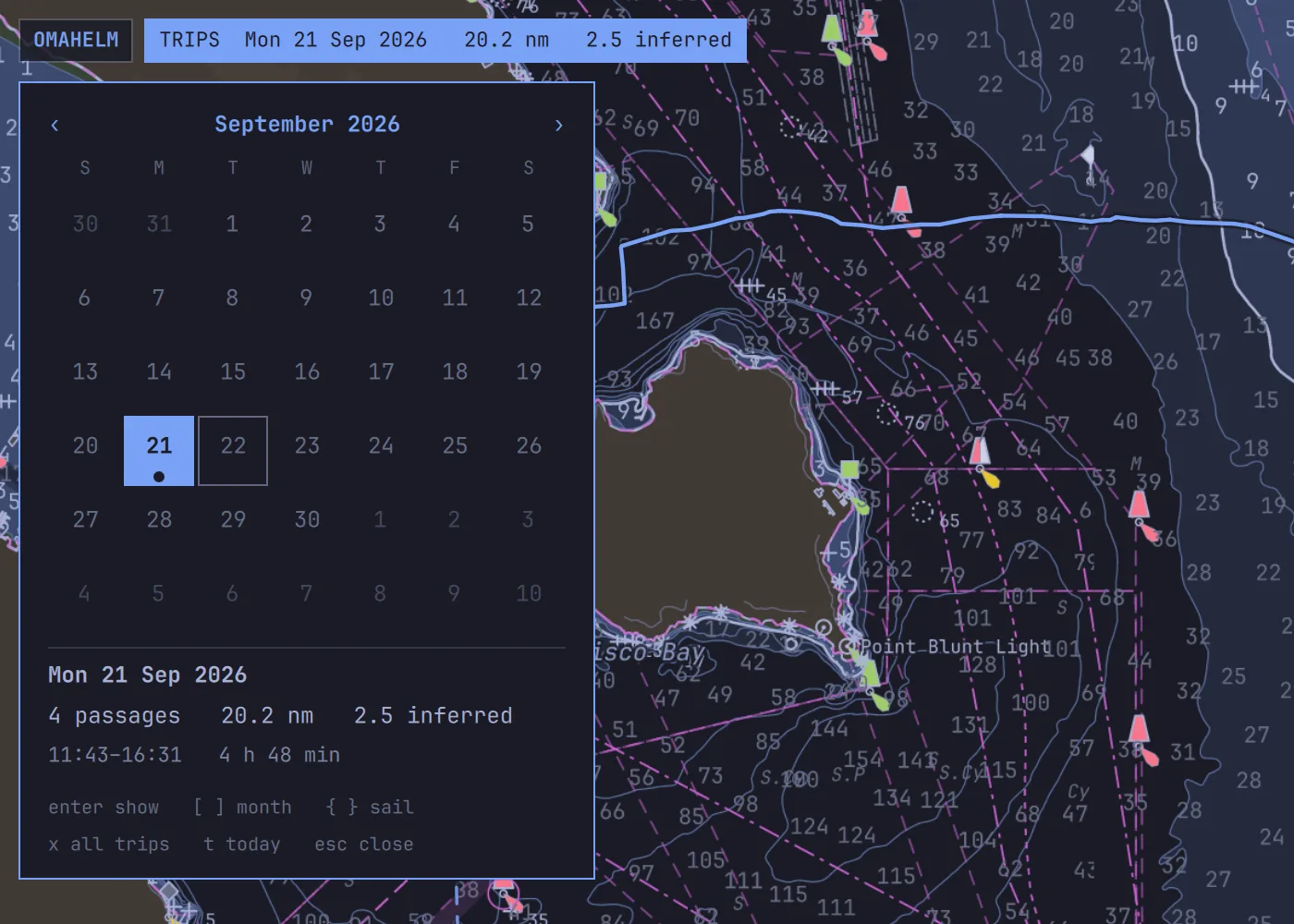This screenshot has height=924, width=1294.
Task: Click the 4 h 48 min duration text
Action: [x=279, y=755]
